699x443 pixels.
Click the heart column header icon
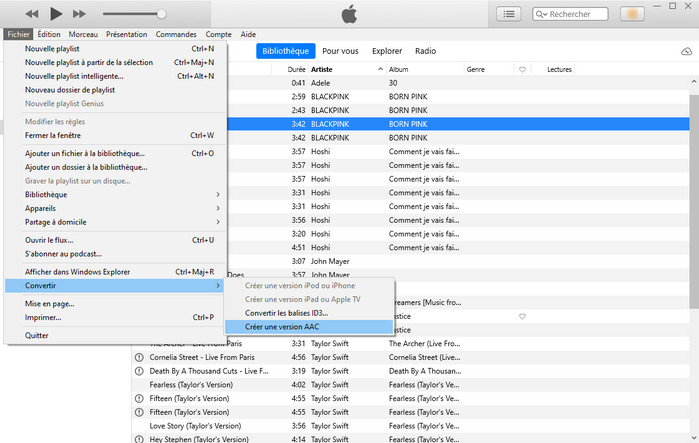click(x=522, y=69)
